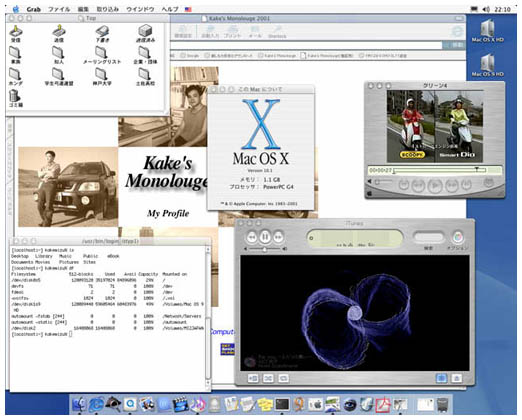The image size is (522, 420).
Task: Open the flag input-source menu
Action: (x=188, y=9)
